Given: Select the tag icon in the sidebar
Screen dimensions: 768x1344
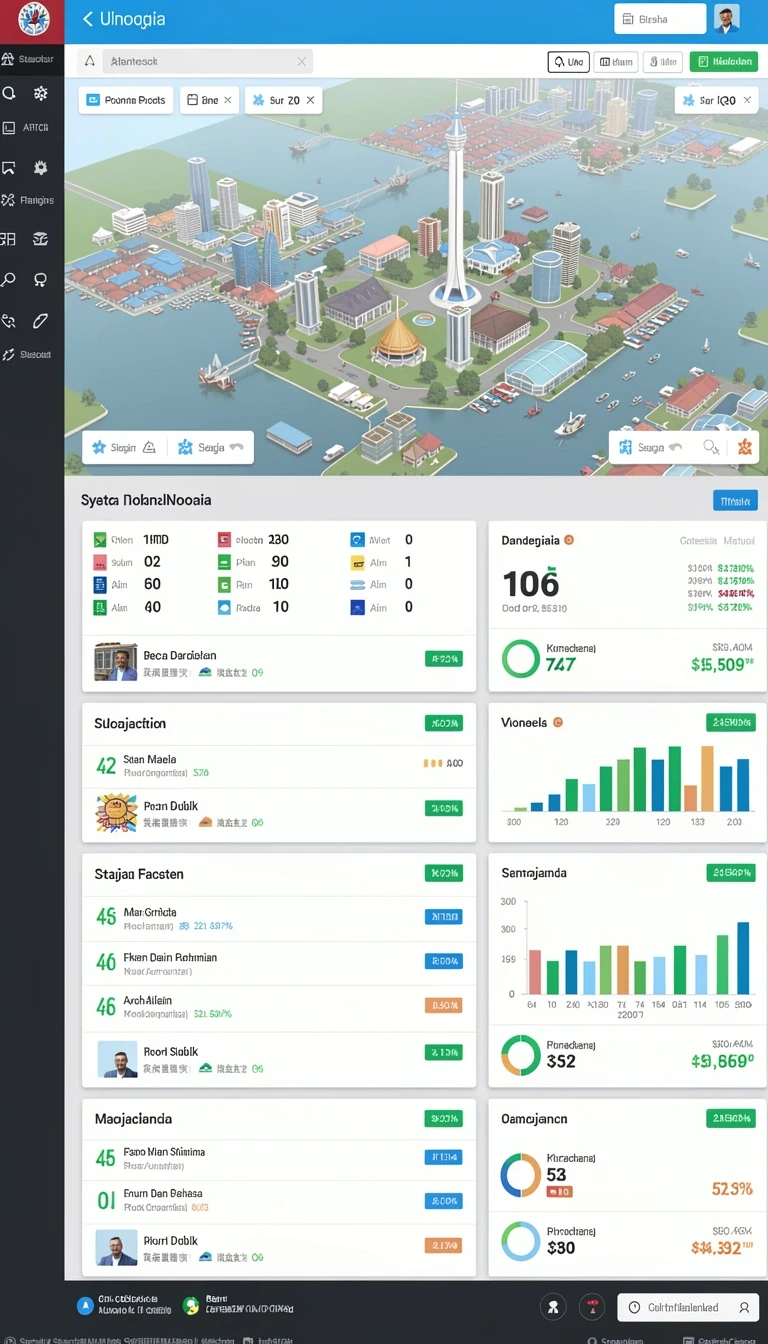Looking at the screenshot, I should [x=10, y=321].
